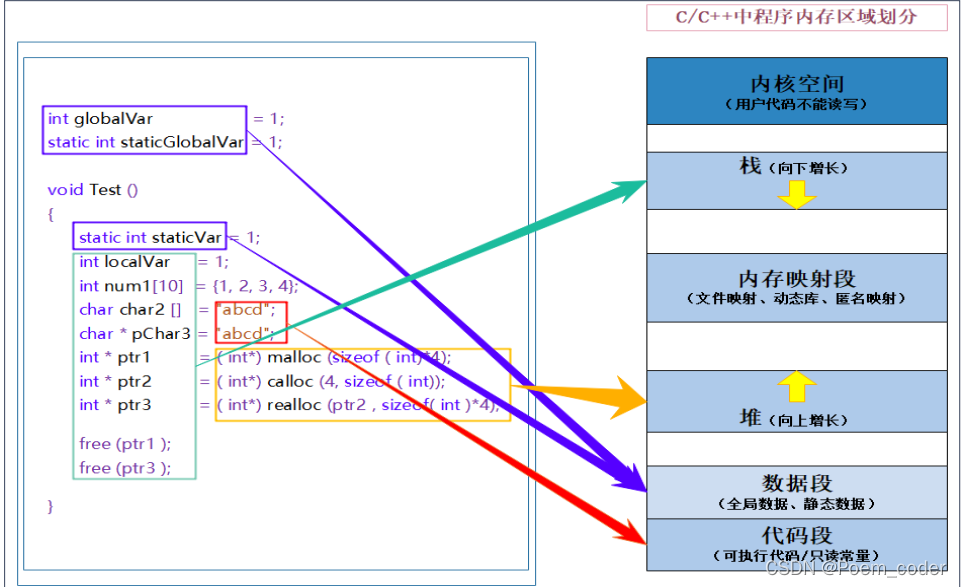
Task: Click the "abcd" string on the char2 line
Action: 245,310
